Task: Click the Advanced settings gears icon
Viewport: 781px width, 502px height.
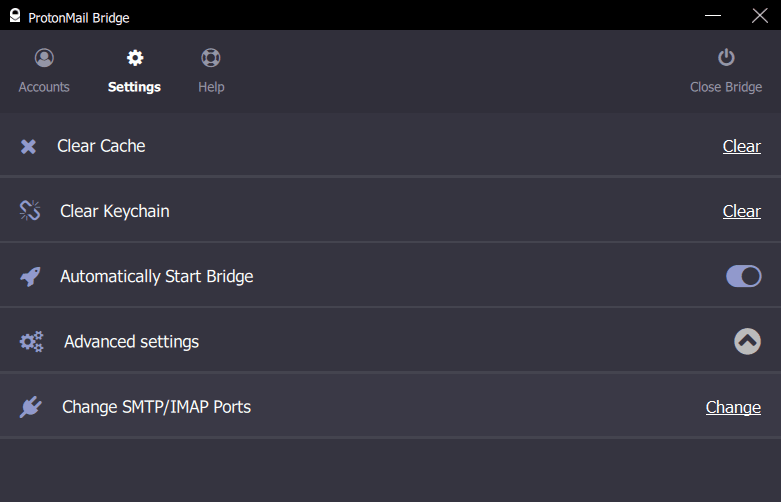Action: 31,342
